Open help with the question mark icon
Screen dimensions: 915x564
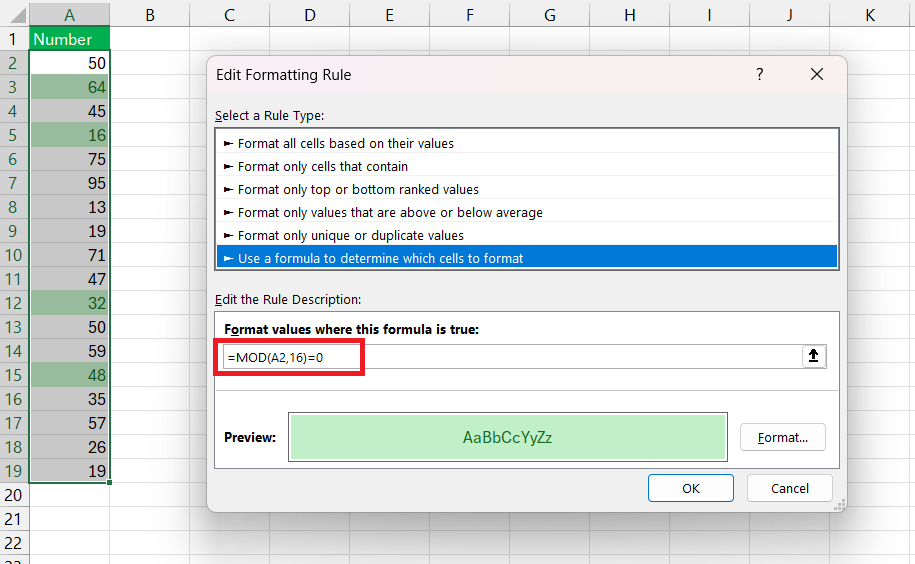click(759, 74)
